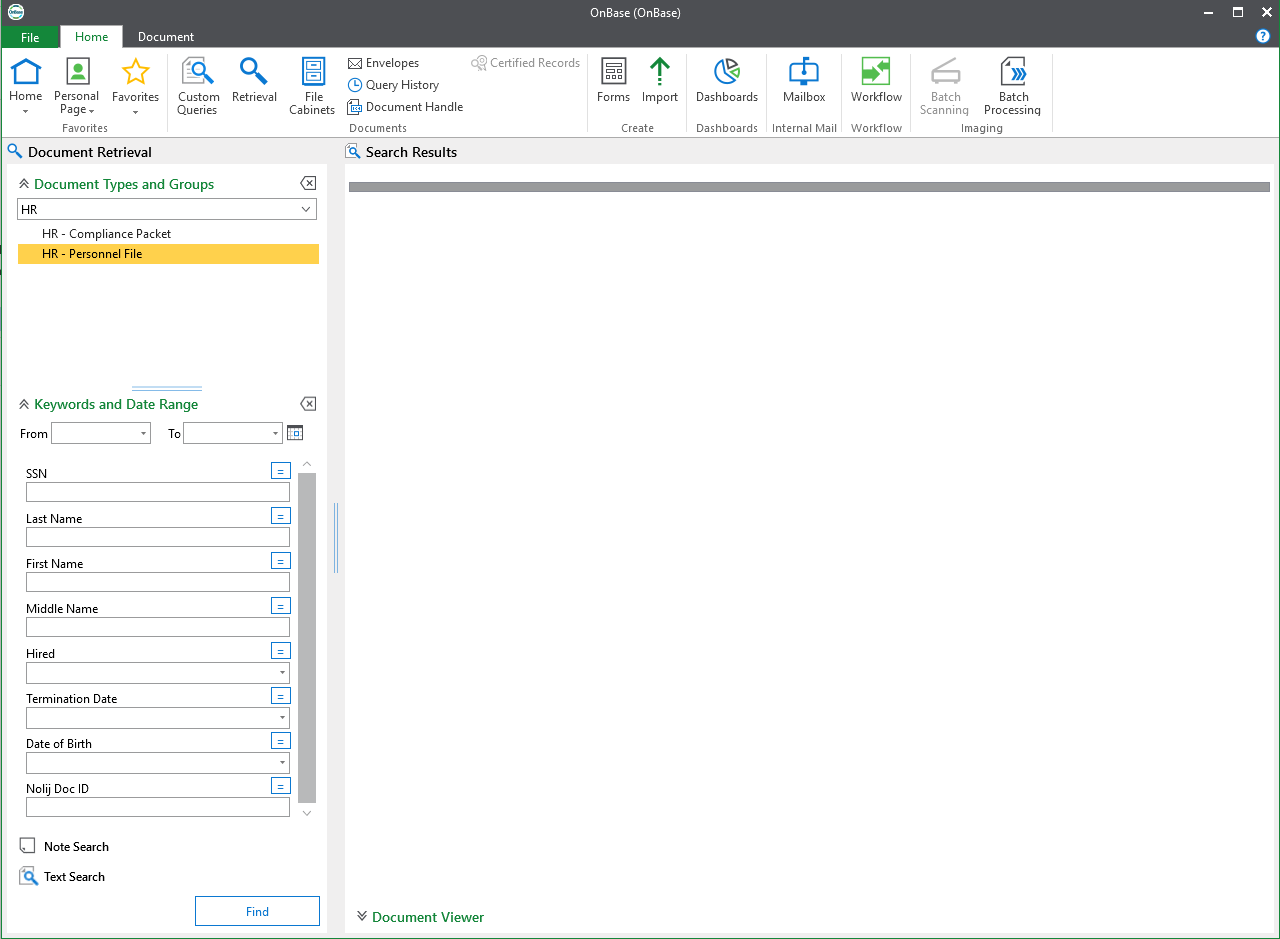Open the HR document group dropdown
This screenshot has height=939, width=1280.
306,209
